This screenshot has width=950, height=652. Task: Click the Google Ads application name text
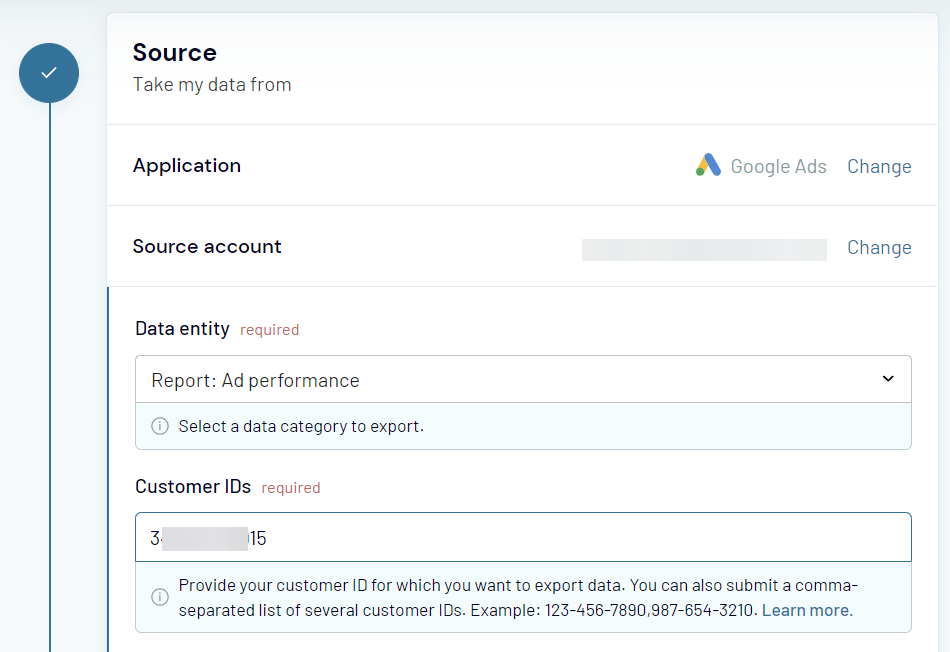(779, 166)
